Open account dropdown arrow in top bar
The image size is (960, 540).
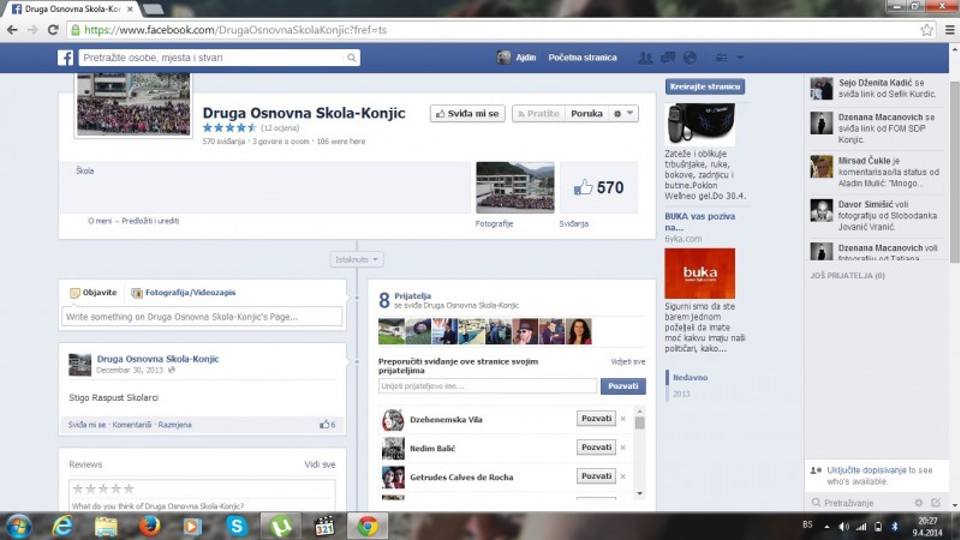point(740,58)
